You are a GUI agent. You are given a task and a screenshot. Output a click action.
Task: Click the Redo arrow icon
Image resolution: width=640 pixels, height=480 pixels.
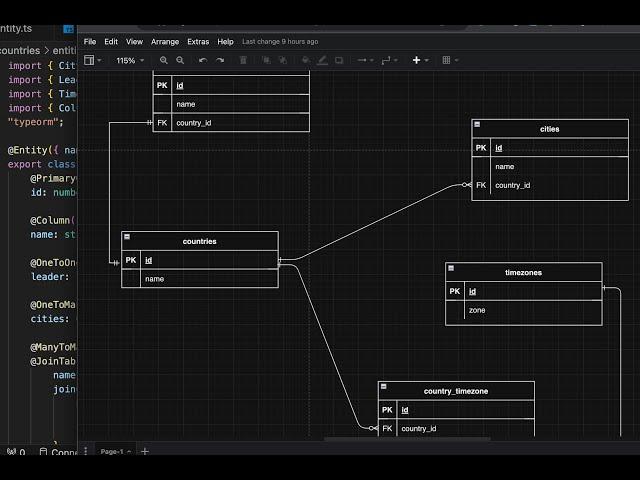(220, 60)
